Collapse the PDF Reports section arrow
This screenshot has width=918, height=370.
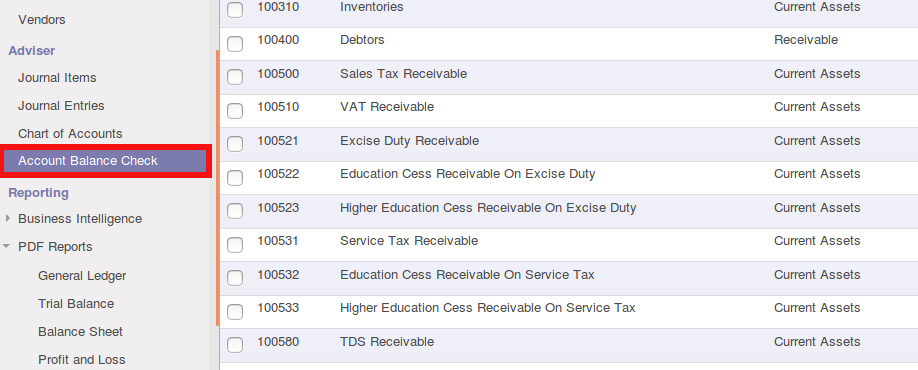[6, 246]
